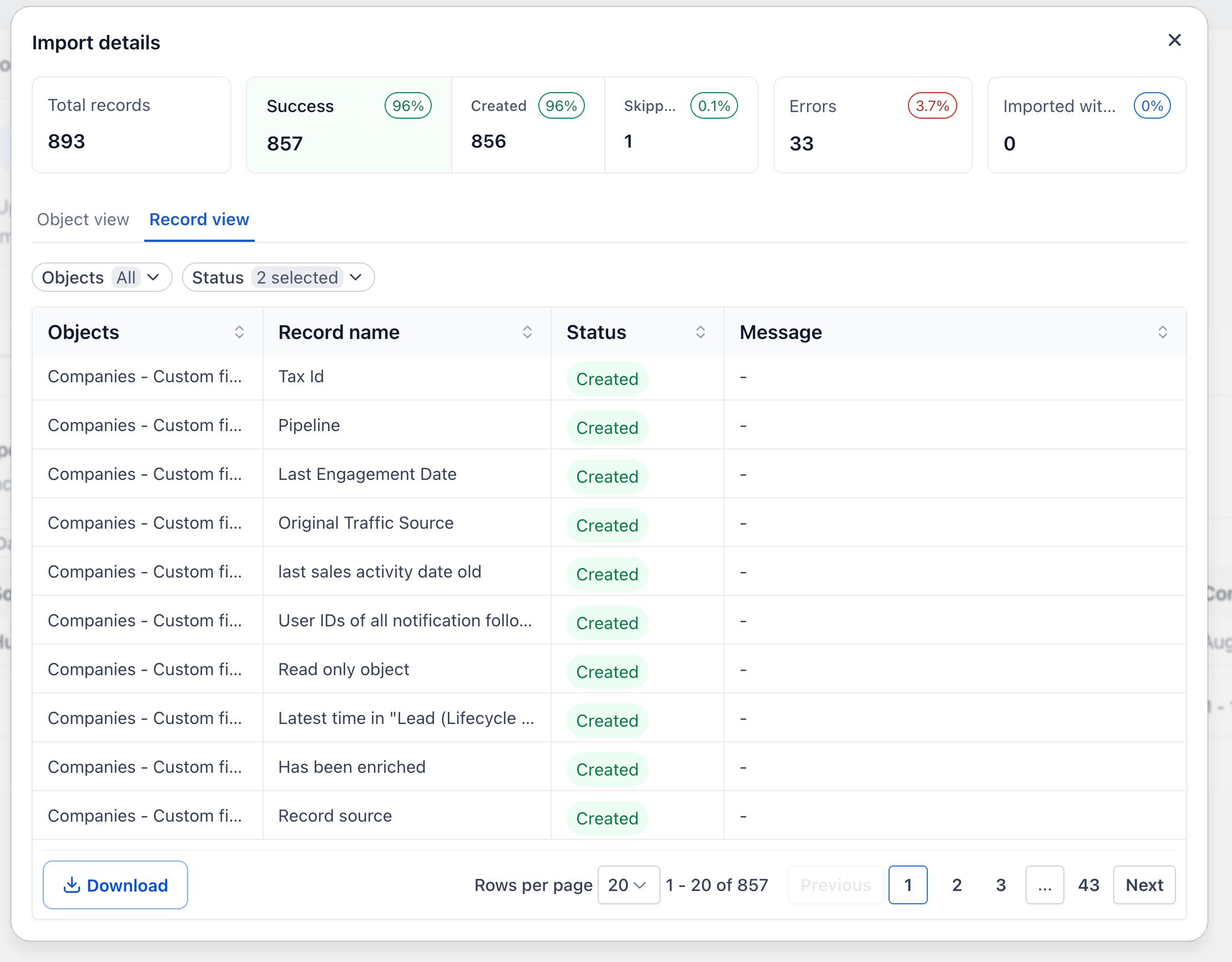Image resolution: width=1232 pixels, height=962 pixels.
Task: Click the last sales activity date old record
Action: (x=379, y=572)
